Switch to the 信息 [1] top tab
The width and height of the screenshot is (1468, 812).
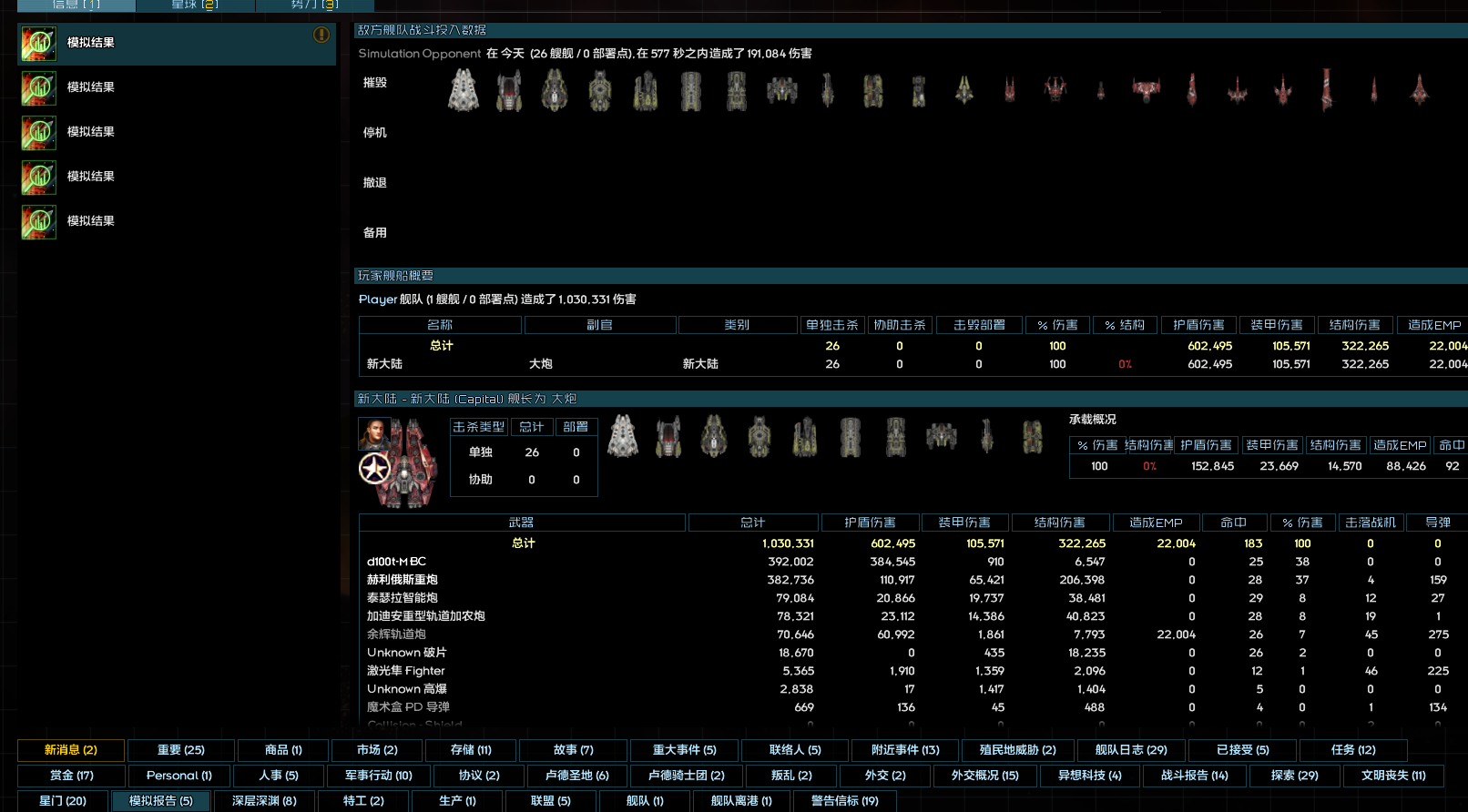click(x=76, y=5)
